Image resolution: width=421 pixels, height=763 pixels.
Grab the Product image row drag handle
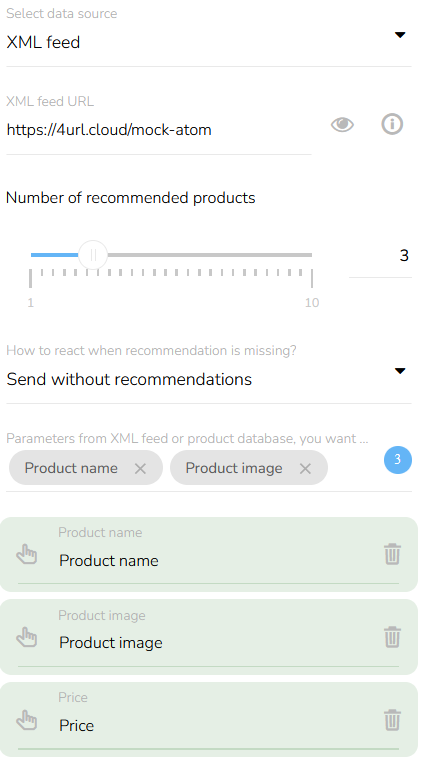point(27,637)
